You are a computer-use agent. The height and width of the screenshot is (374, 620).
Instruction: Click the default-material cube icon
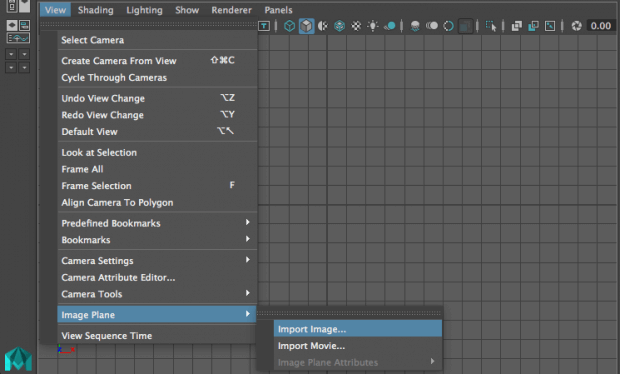323,26
